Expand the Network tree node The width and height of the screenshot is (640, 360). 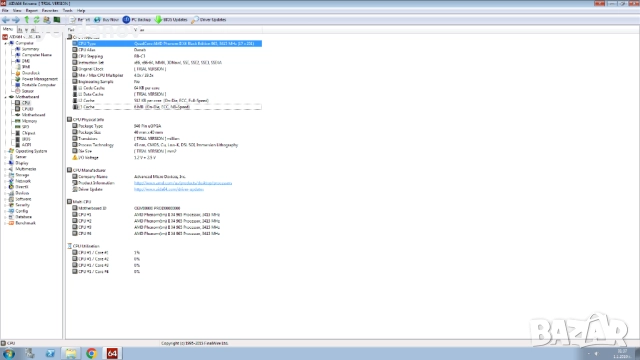(x=6, y=181)
